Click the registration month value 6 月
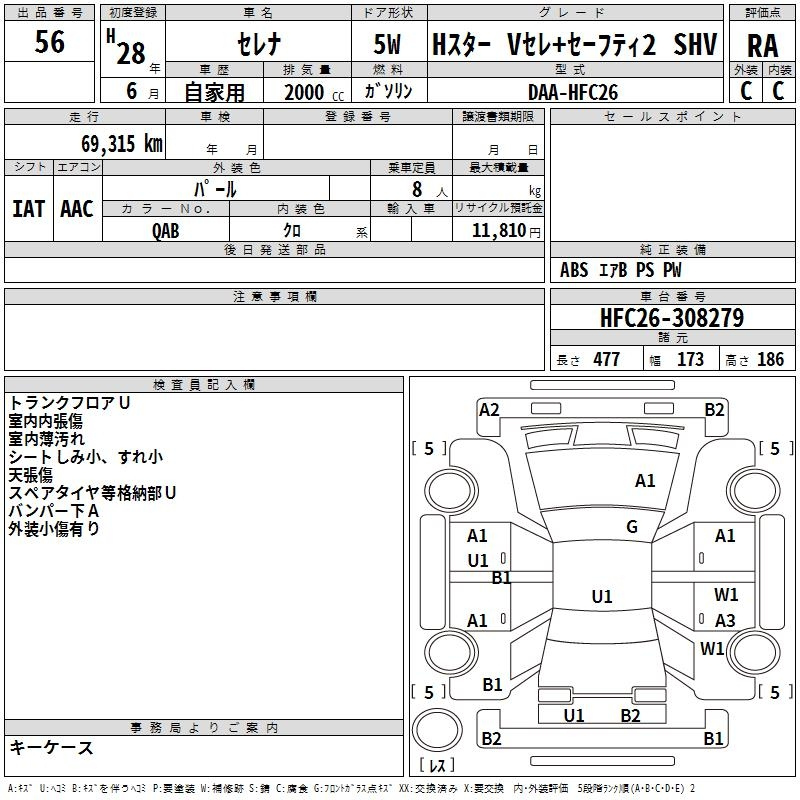Image resolution: width=800 pixels, height=800 pixels. tap(142, 91)
